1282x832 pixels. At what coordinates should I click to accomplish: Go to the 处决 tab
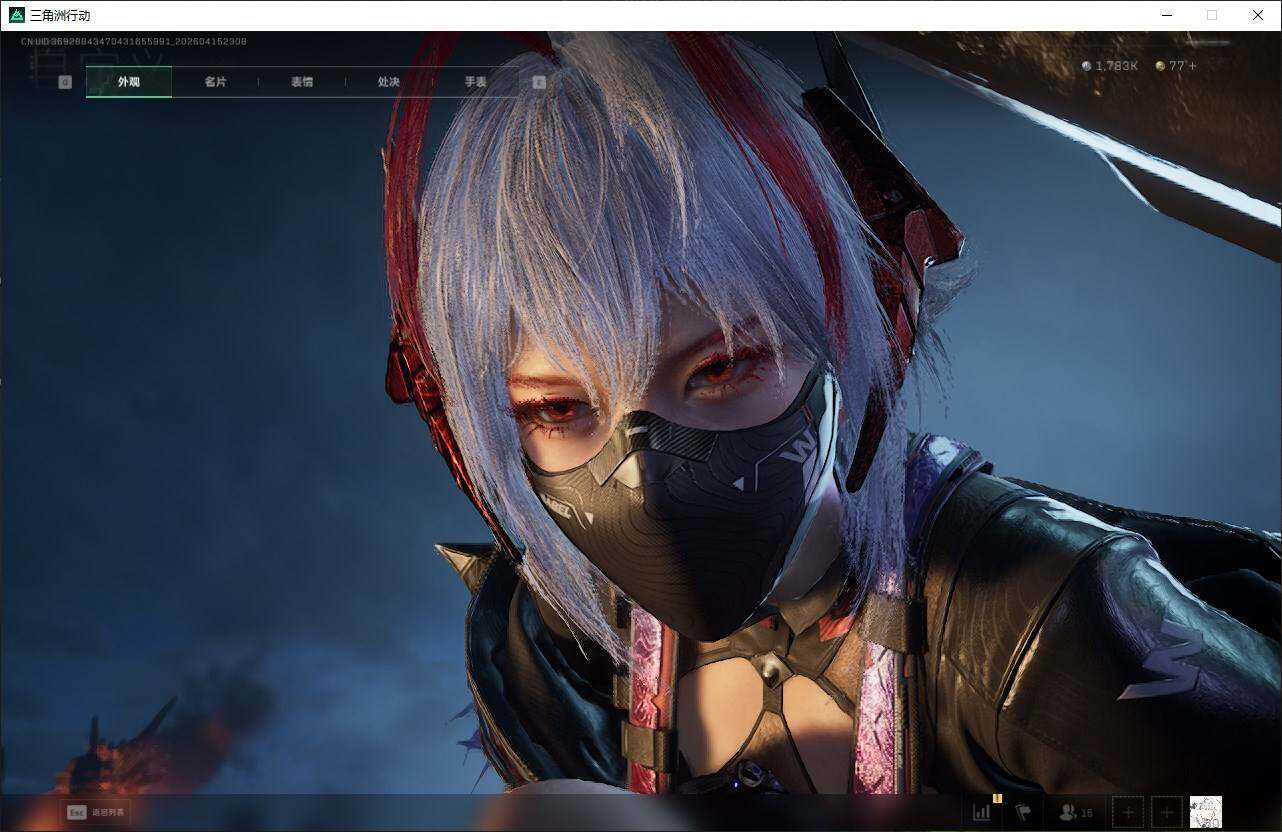pos(389,82)
